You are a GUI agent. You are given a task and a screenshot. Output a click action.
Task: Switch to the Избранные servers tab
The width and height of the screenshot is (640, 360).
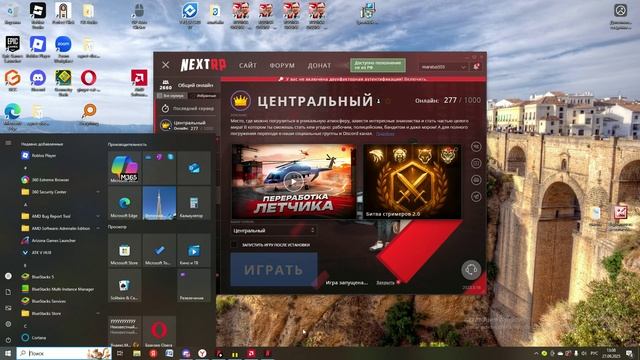pos(204,96)
